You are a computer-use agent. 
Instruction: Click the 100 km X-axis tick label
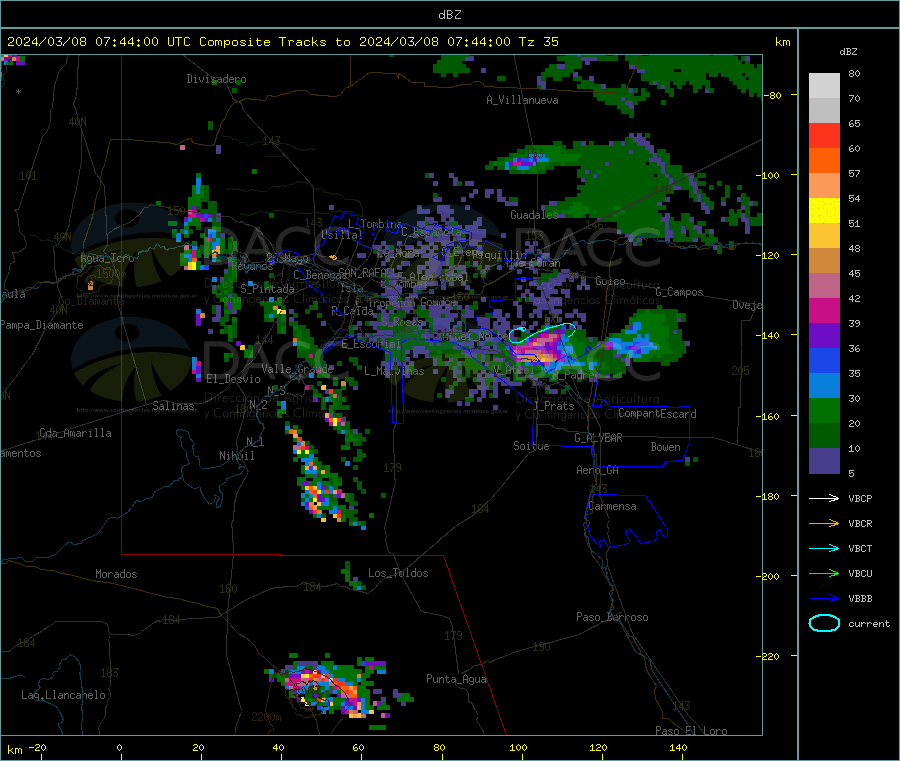[518, 747]
